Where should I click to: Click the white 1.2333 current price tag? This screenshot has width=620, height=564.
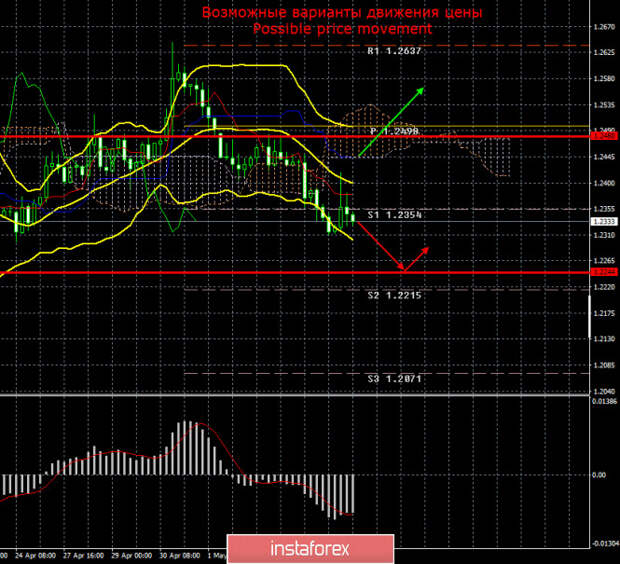click(604, 221)
